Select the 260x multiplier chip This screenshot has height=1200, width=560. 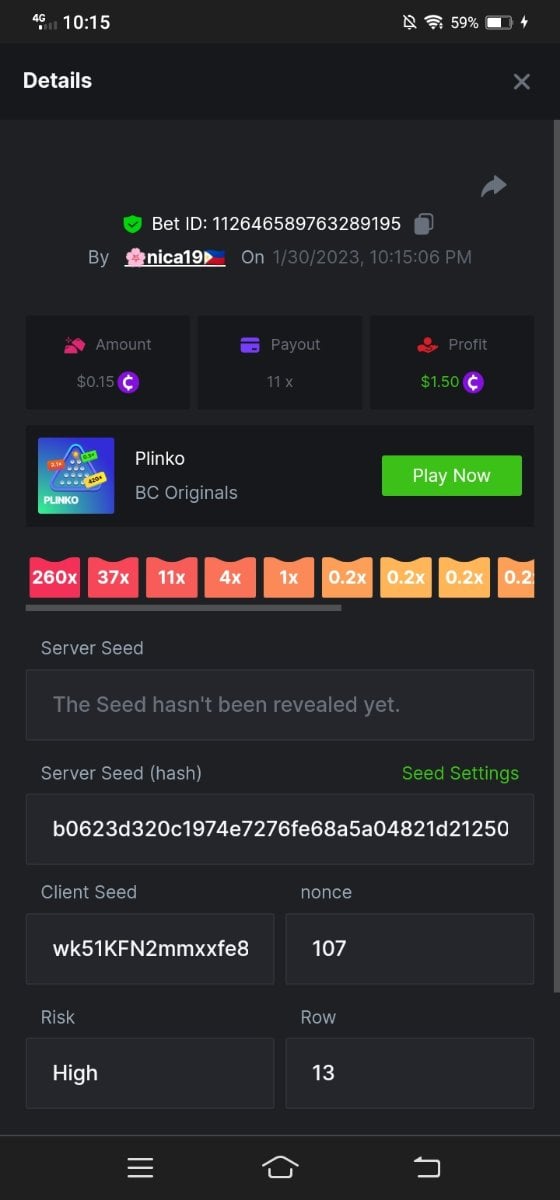[54, 577]
